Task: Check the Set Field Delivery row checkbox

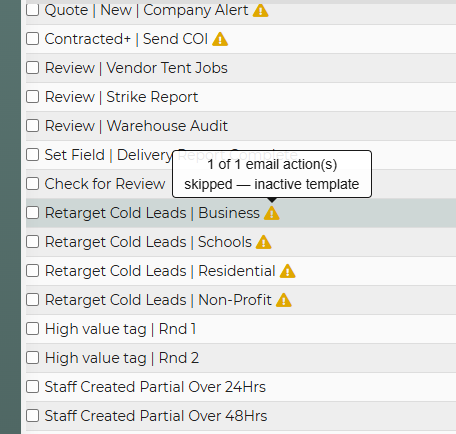Action: coord(33,155)
